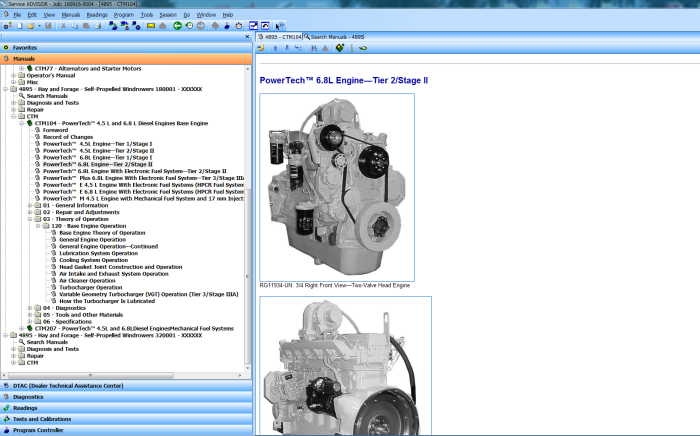Viewport: 700px width, 436px height.
Task: Switch to Search Manuals - 4895 tab
Action: pyautogui.click(x=334, y=37)
